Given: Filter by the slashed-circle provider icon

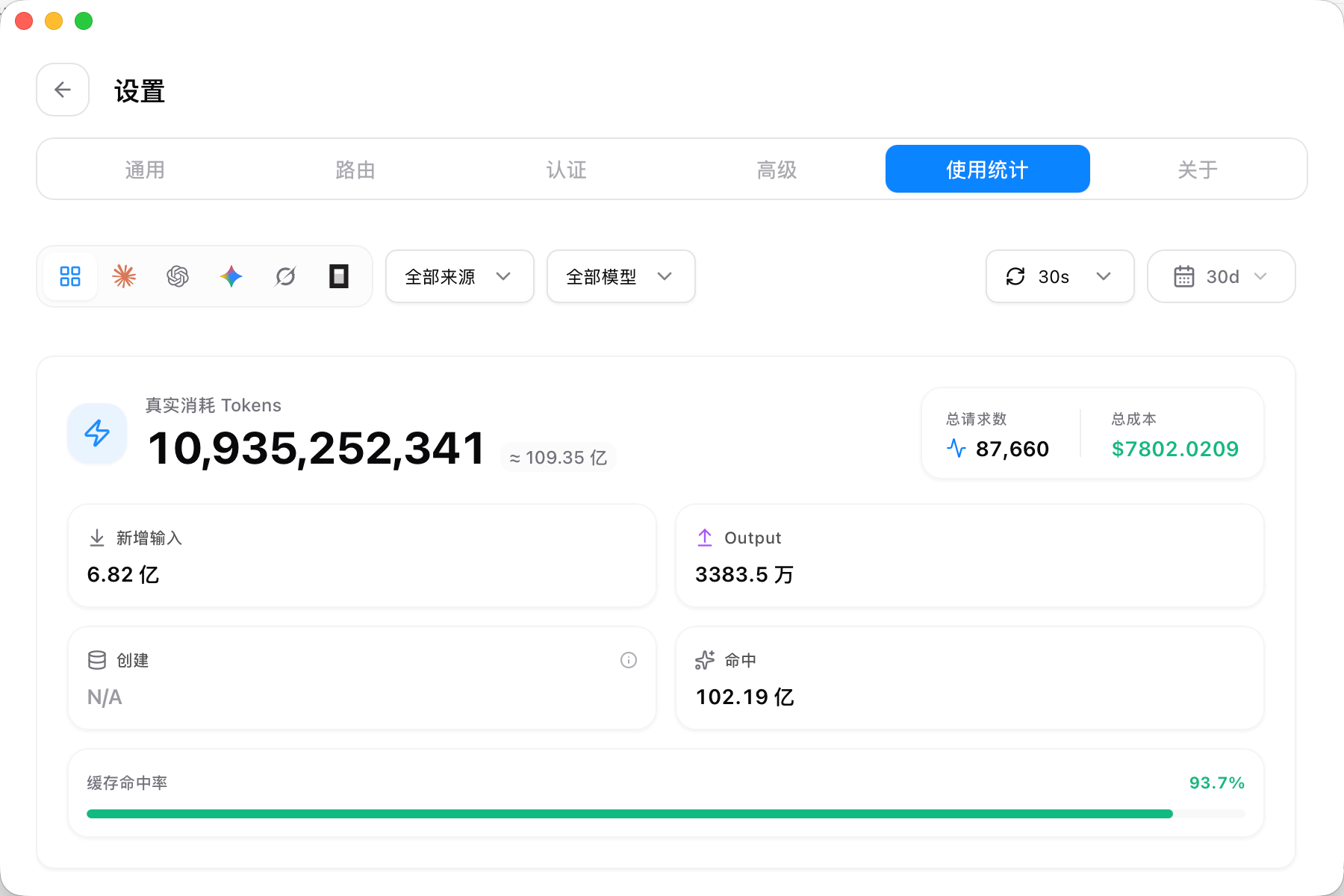Looking at the screenshot, I should 285,276.
